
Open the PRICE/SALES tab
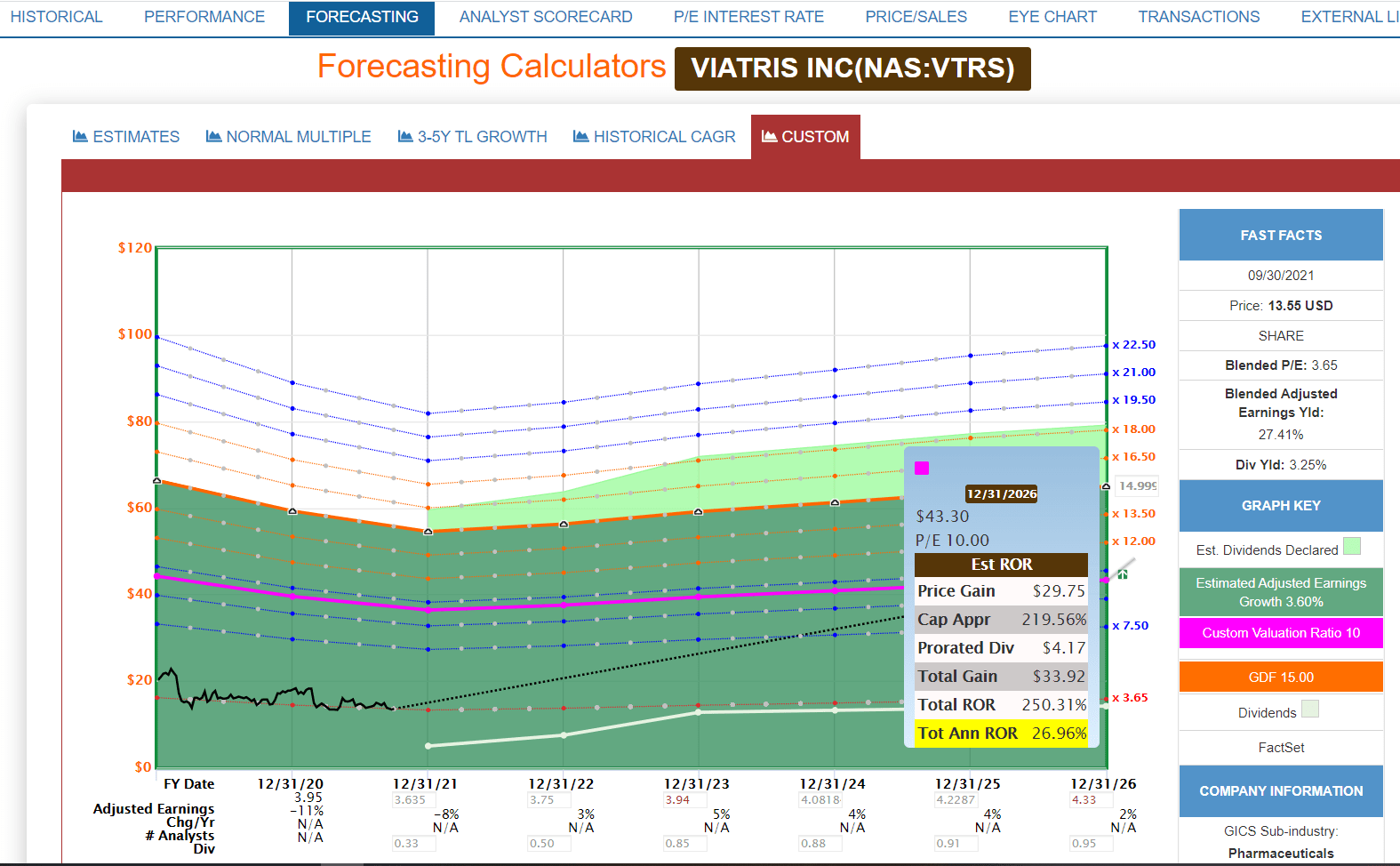coord(916,17)
